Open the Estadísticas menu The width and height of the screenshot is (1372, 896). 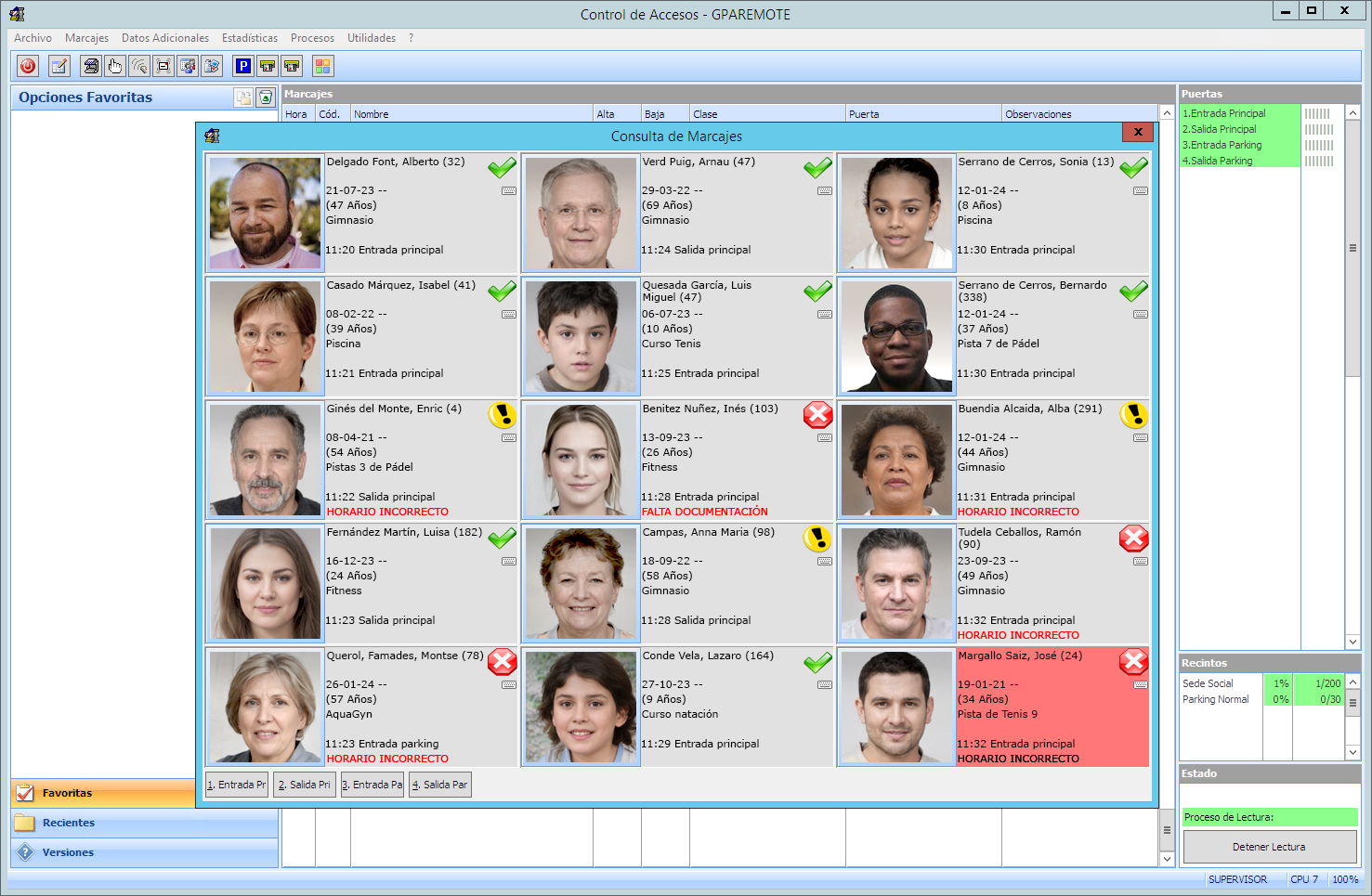(x=249, y=38)
